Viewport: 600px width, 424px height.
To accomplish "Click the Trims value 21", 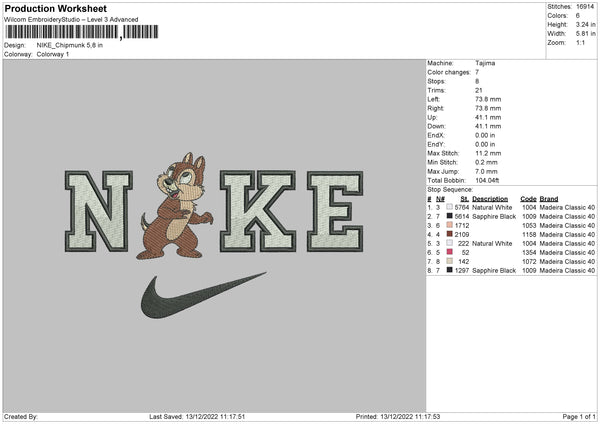I will [x=479, y=90].
